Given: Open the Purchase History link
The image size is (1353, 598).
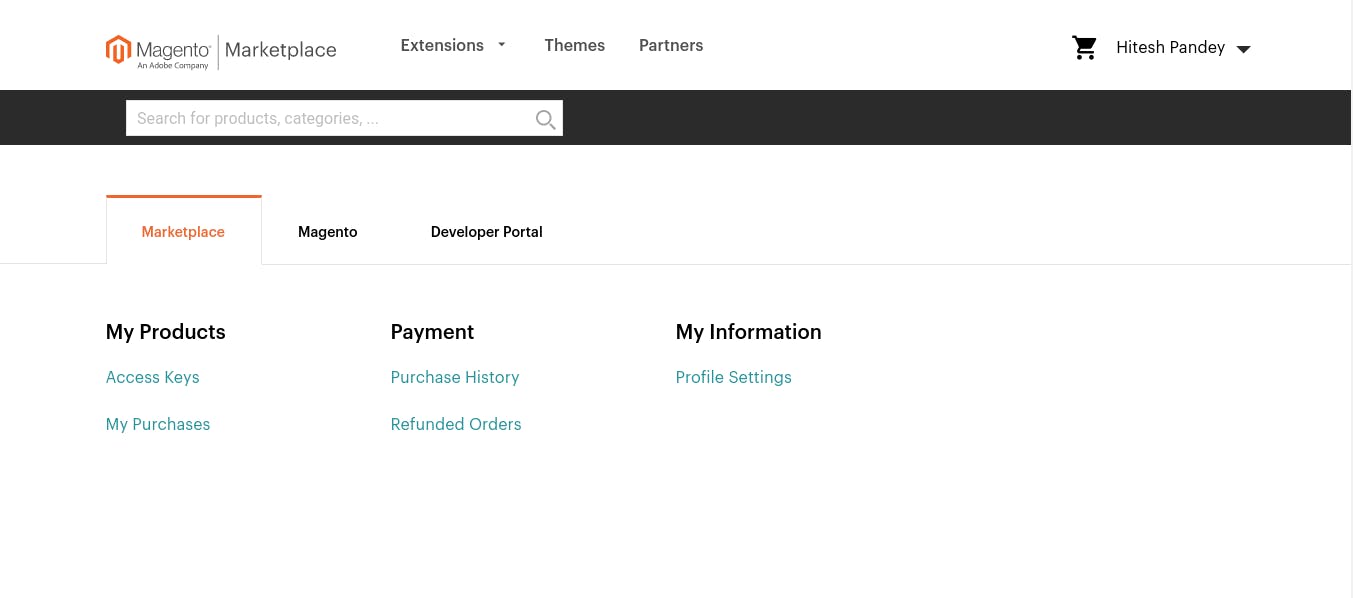Looking at the screenshot, I should click(455, 377).
